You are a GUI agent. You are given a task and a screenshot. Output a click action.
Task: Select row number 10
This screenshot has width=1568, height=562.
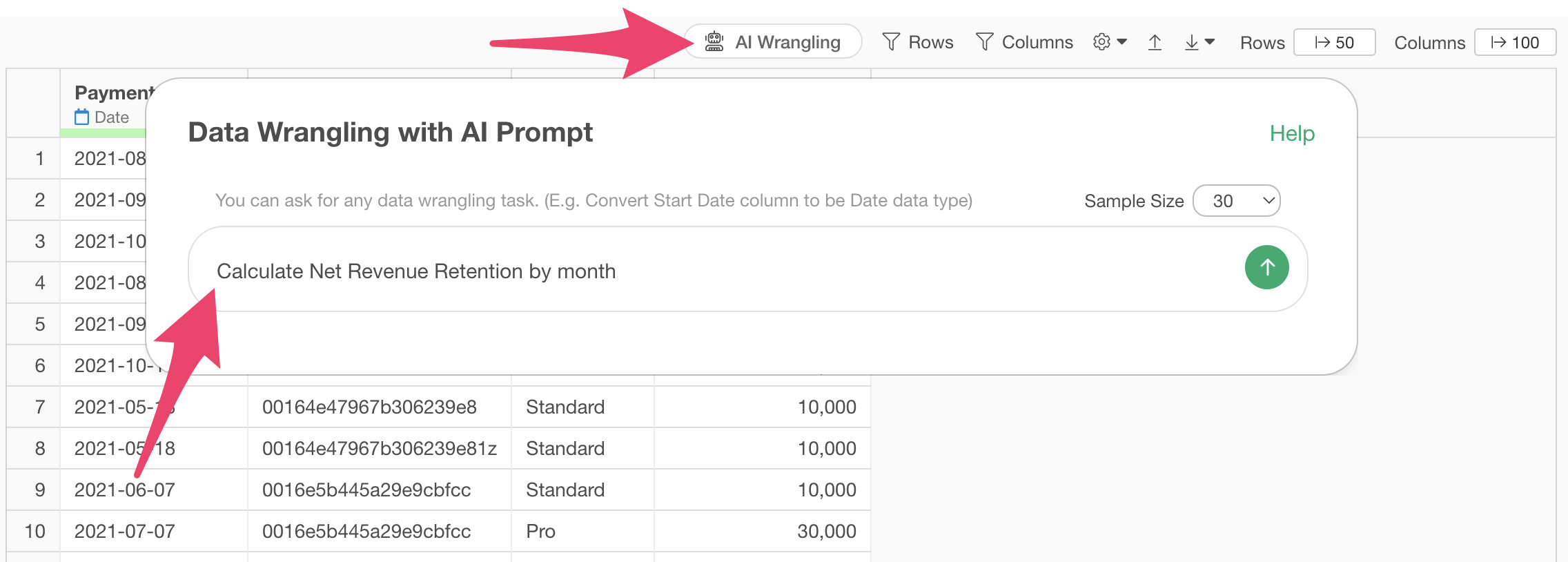[x=34, y=531]
